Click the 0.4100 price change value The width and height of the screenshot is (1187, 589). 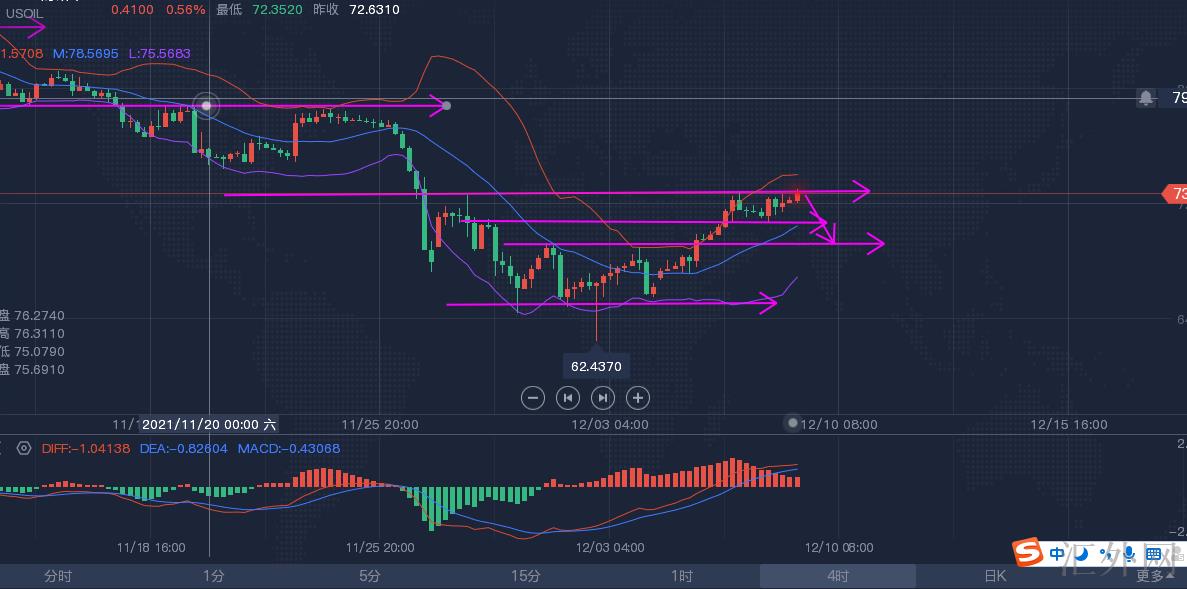coord(133,10)
